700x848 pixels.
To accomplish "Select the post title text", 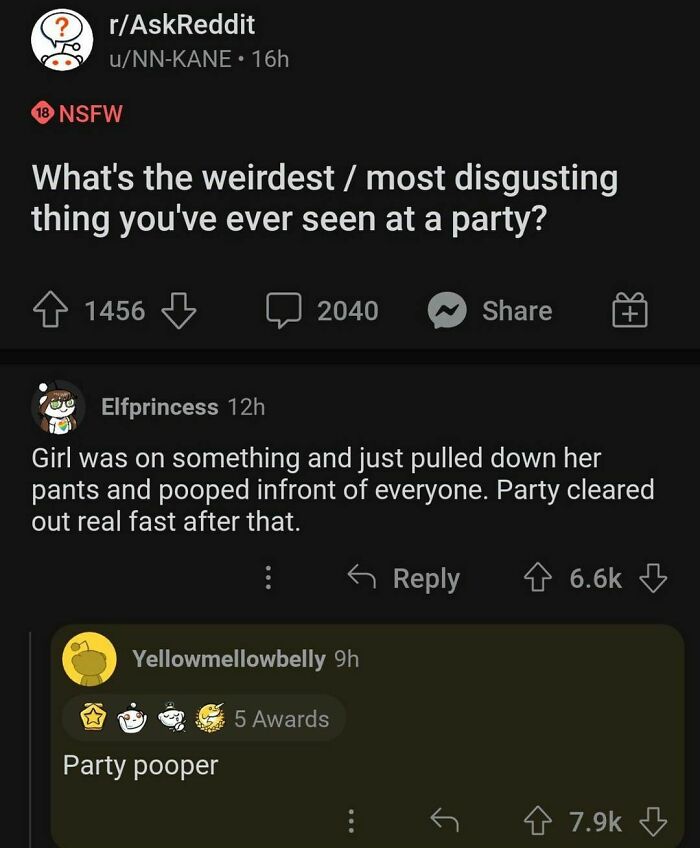I will click(326, 196).
